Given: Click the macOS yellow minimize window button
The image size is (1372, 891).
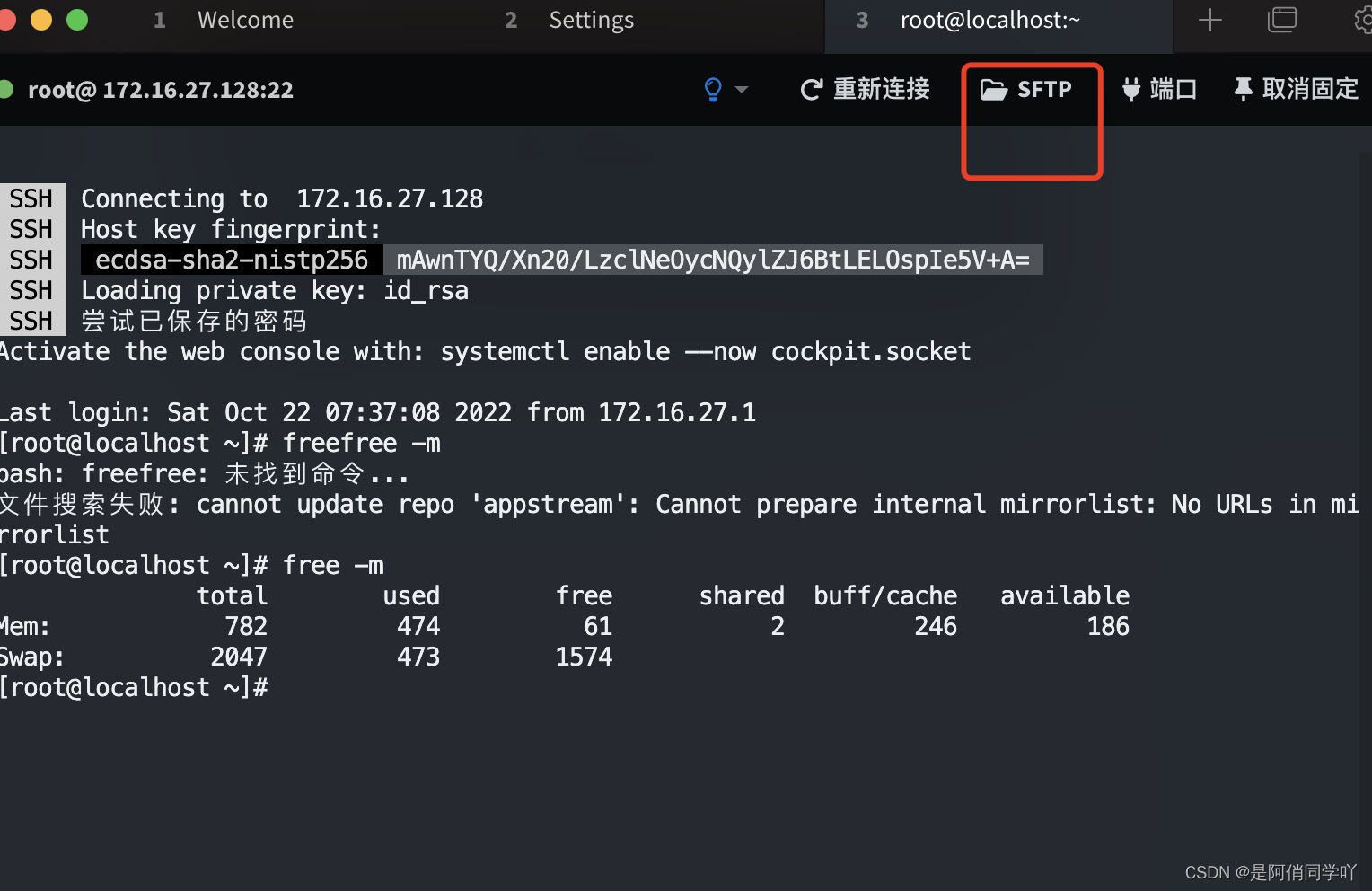Looking at the screenshot, I should [x=41, y=19].
